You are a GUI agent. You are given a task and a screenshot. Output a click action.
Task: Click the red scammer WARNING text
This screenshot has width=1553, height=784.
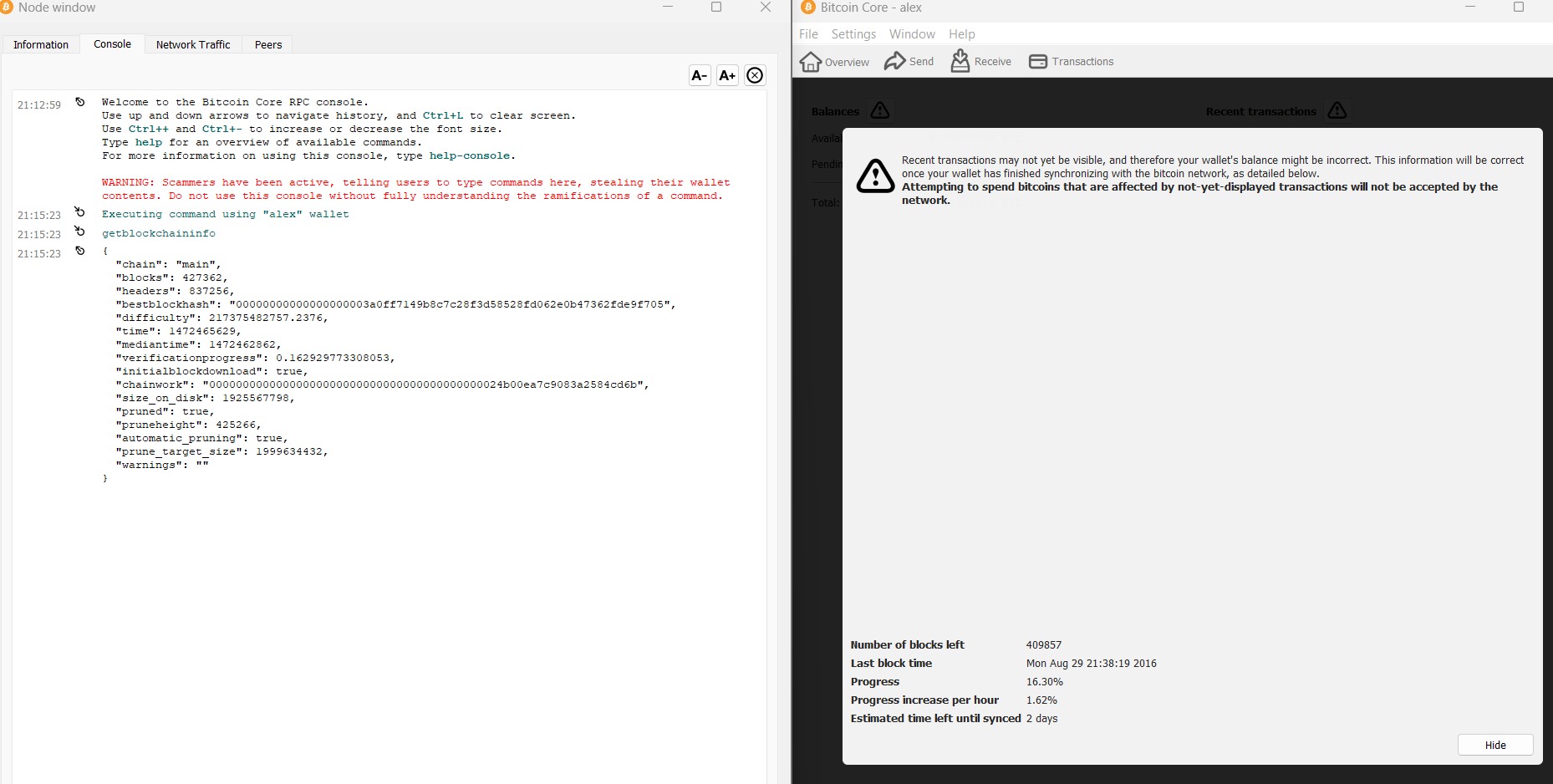416,189
